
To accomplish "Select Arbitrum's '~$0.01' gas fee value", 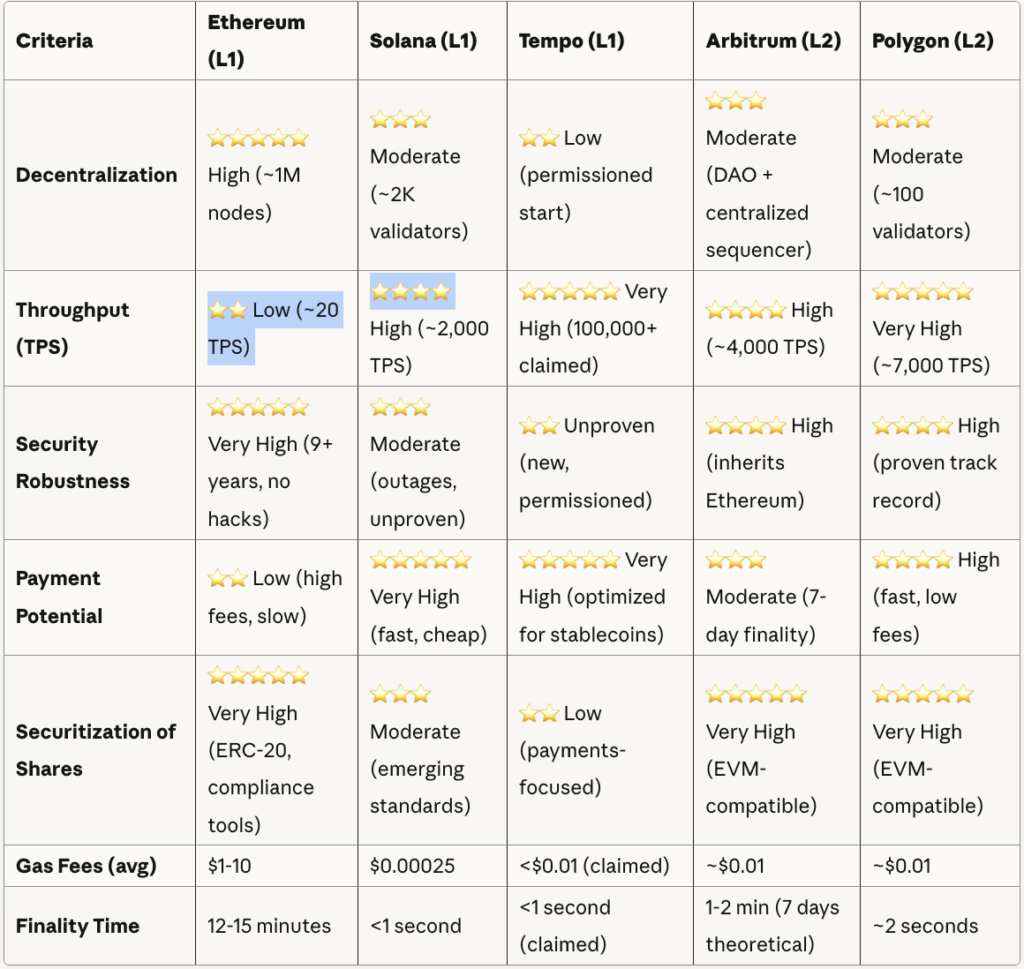I will click(735, 866).
